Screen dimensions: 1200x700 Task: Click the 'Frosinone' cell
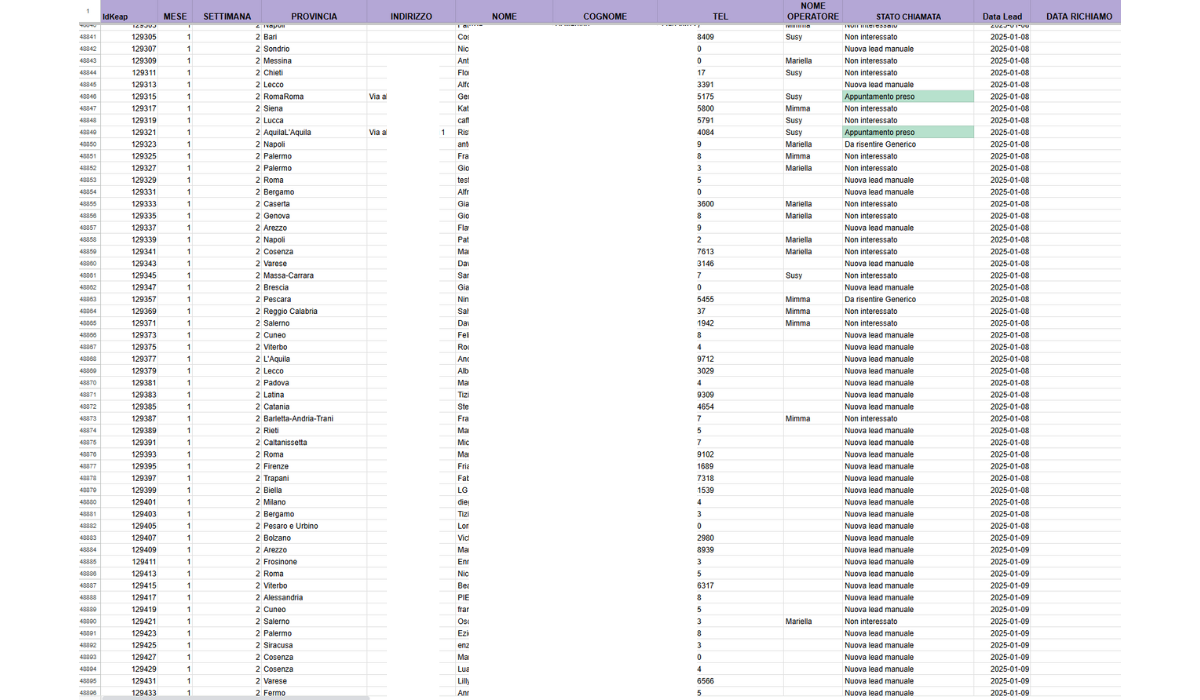(314, 562)
